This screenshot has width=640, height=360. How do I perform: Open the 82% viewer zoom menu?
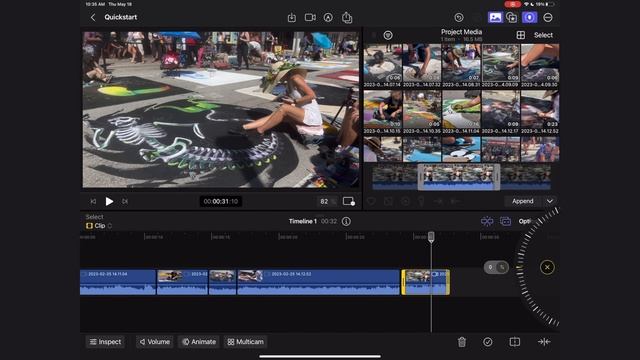[x=328, y=201]
